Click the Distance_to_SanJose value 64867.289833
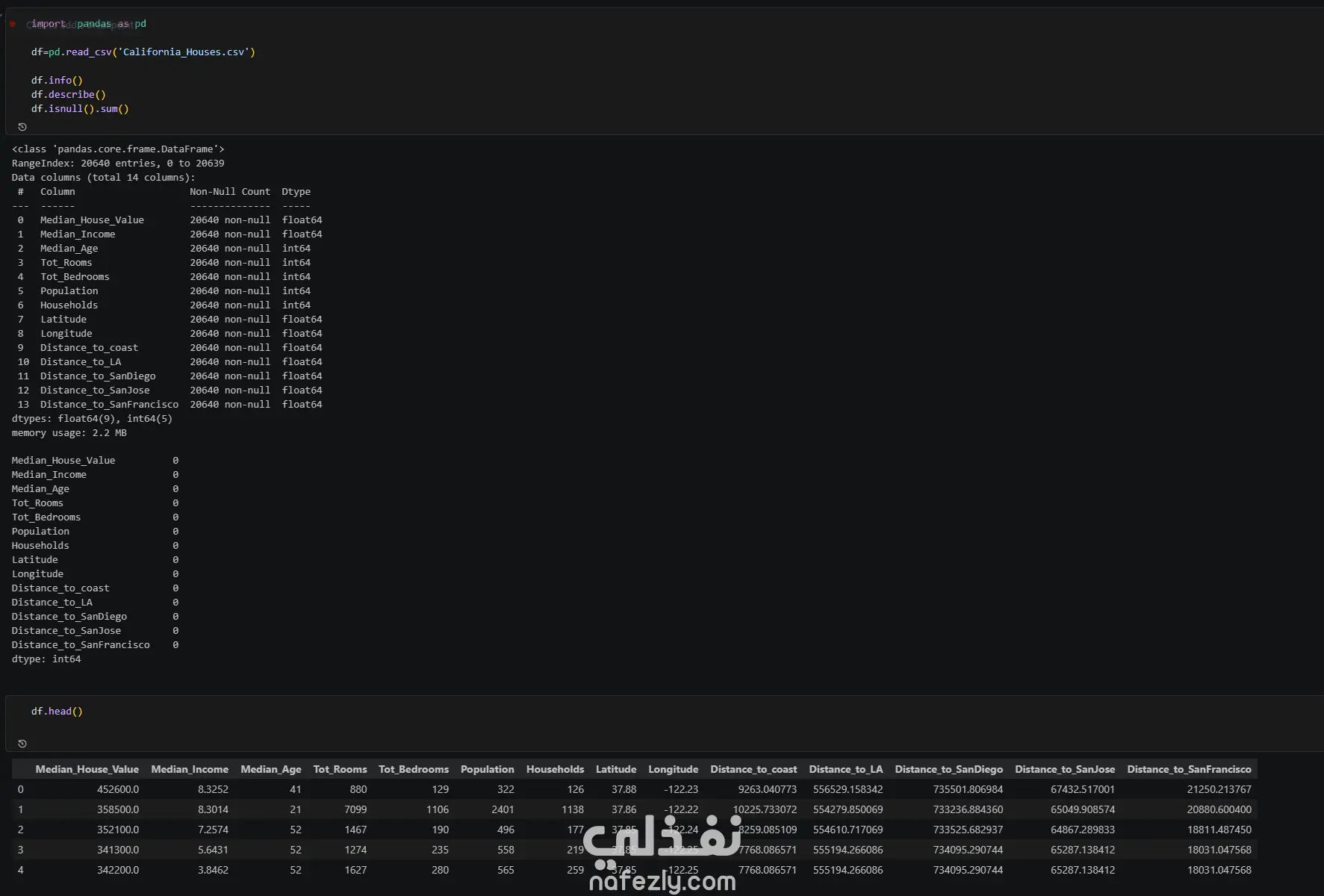 tap(1083, 830)
